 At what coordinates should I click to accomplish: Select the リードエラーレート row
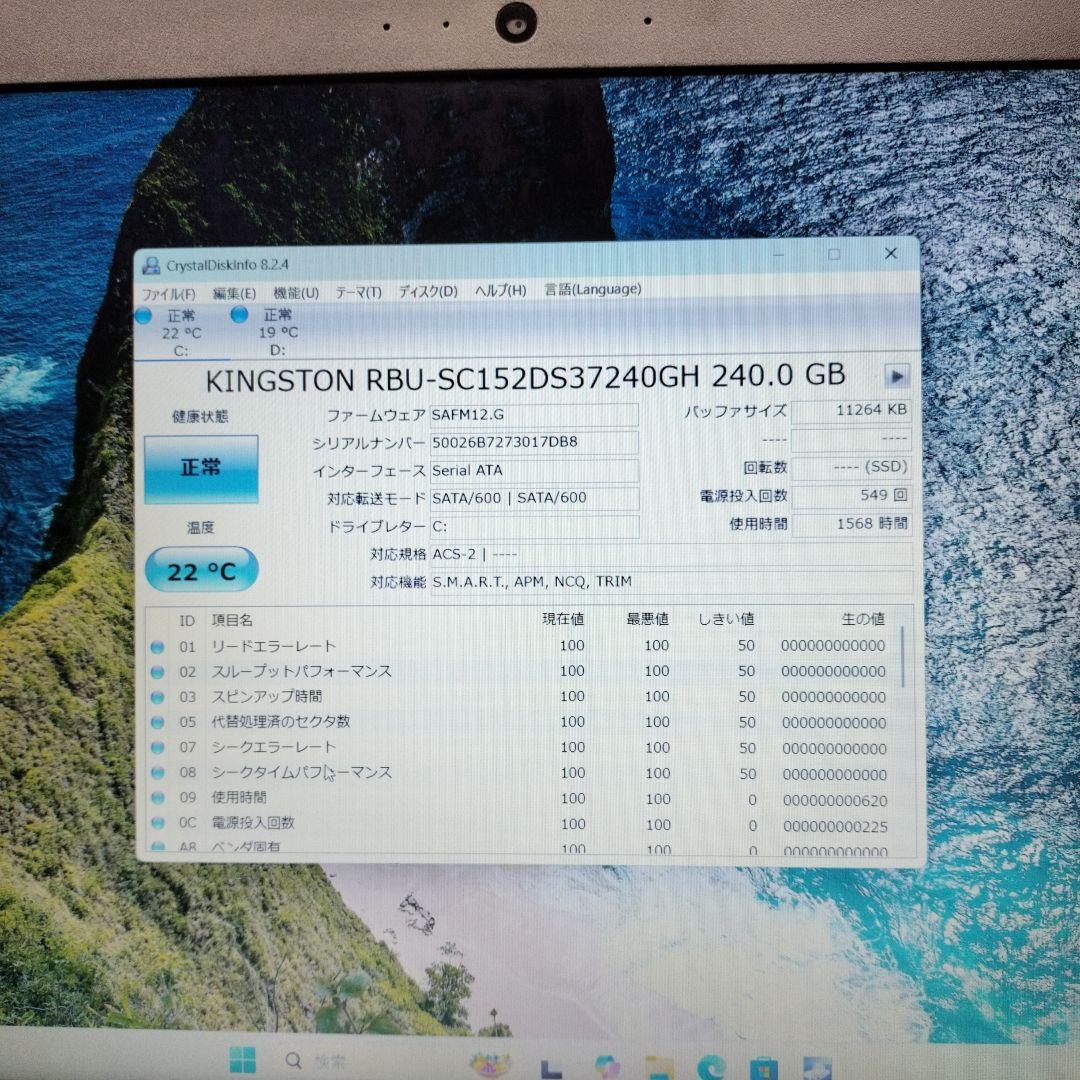pos(521,646)
